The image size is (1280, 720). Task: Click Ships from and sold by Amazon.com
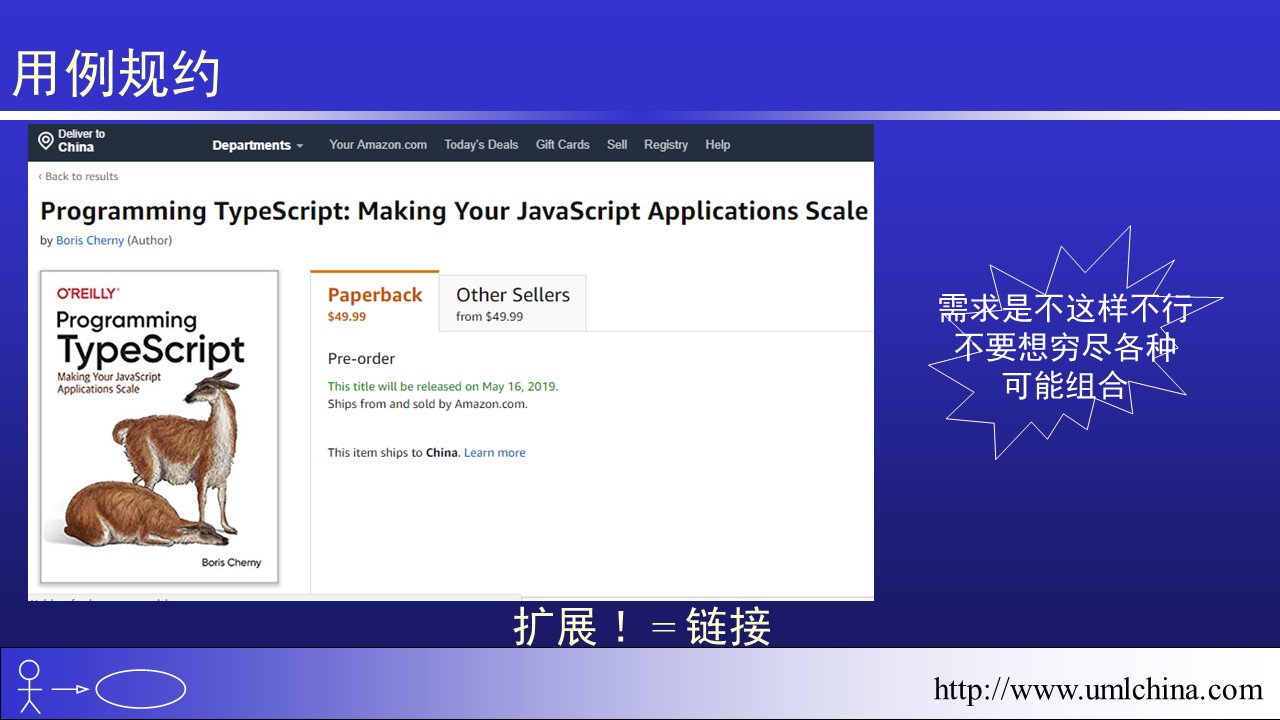click(x=427, y=404)
